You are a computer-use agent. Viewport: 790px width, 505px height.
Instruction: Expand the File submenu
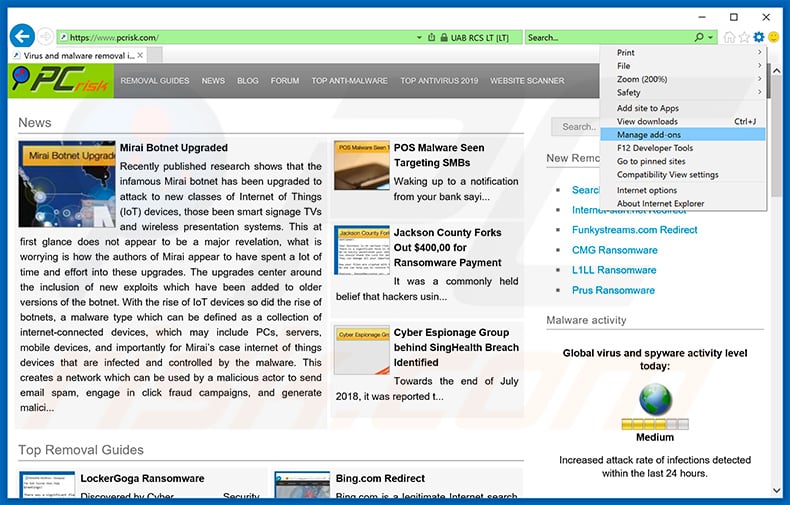click(683, 66)
